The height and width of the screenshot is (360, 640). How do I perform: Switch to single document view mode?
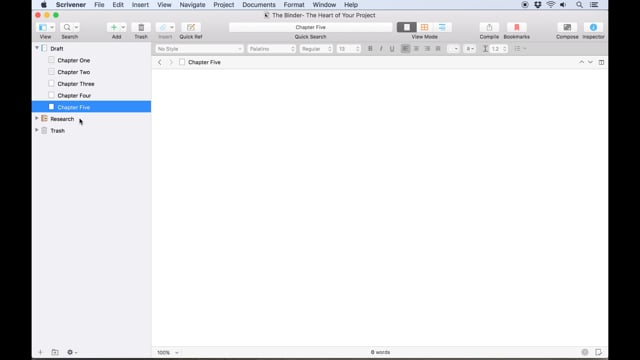[407, 27]
